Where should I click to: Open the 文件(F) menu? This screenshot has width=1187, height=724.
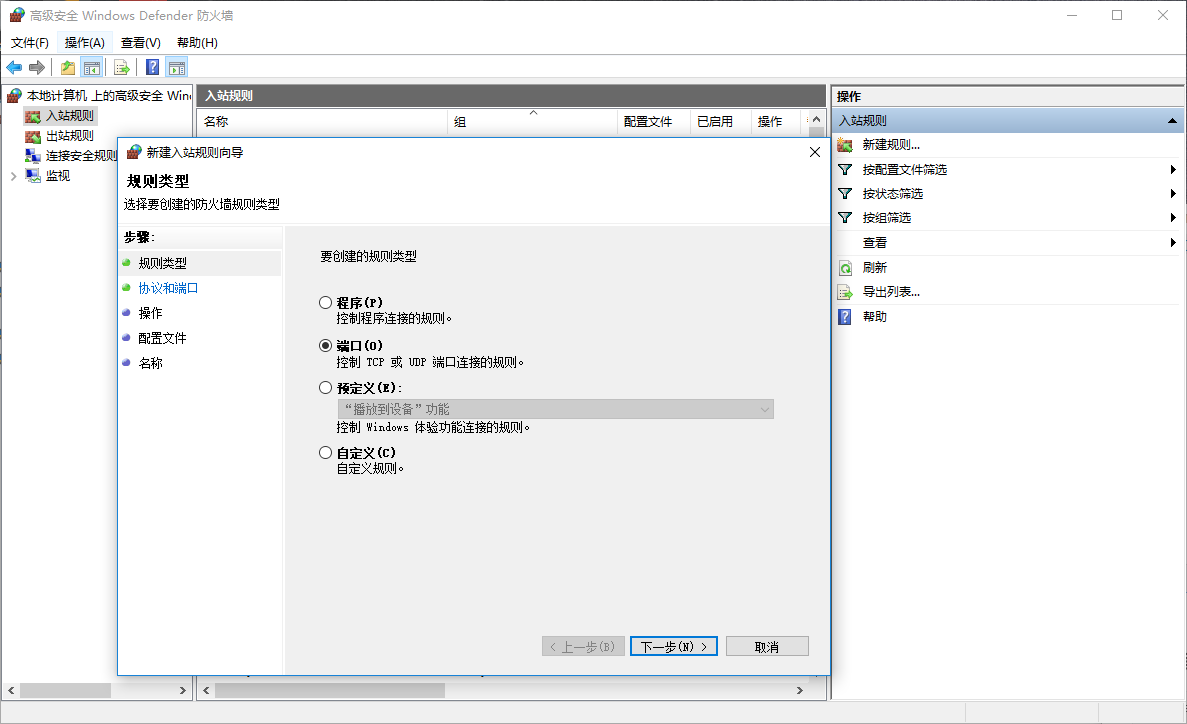30,43
